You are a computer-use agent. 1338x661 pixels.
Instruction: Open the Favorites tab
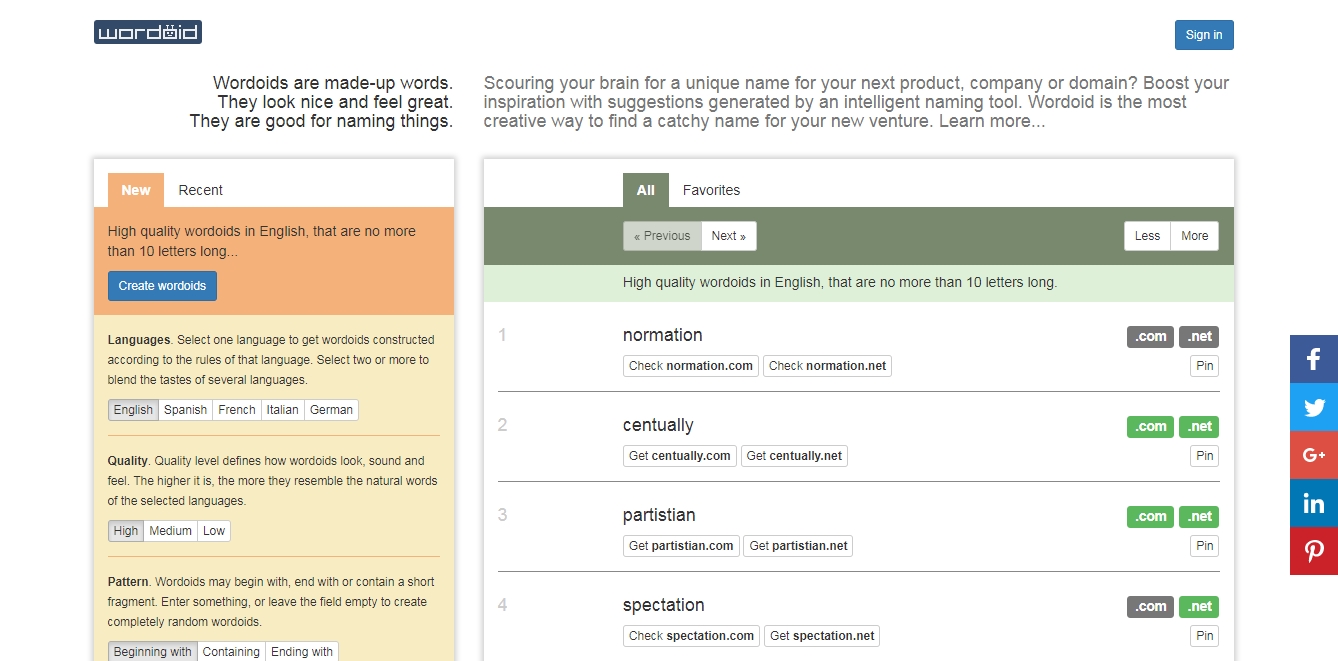711,190
